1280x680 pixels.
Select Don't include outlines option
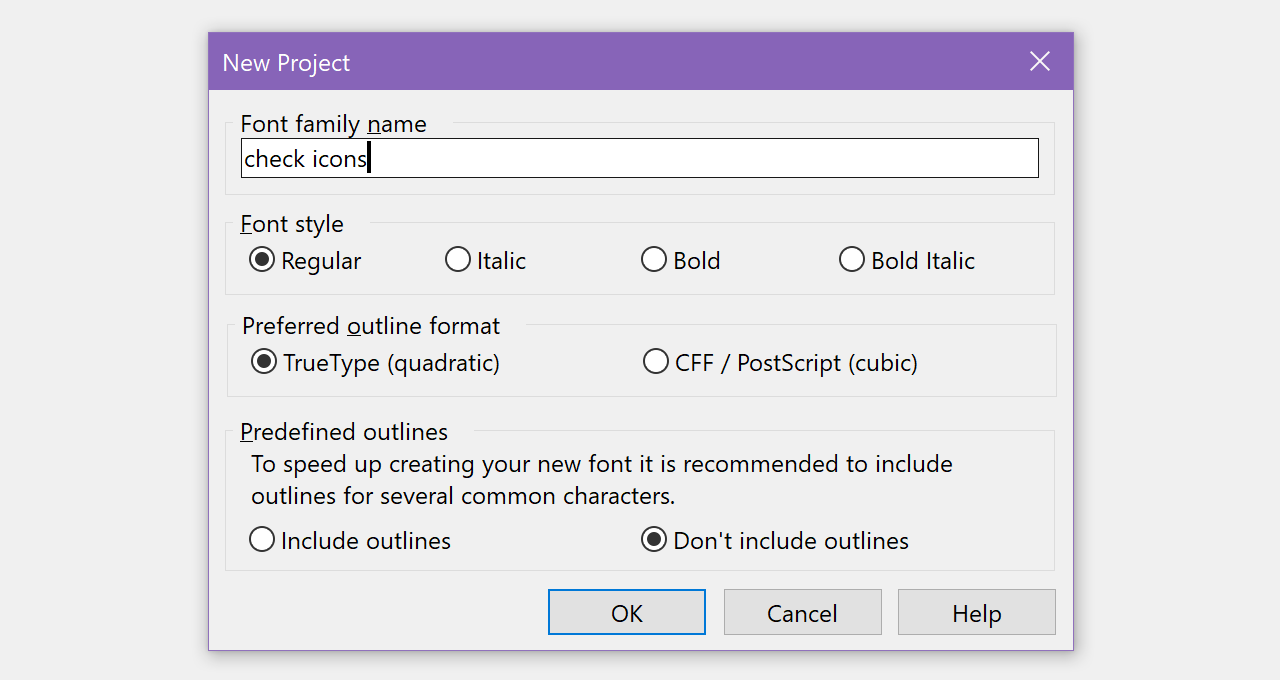(x=654, y=540)
